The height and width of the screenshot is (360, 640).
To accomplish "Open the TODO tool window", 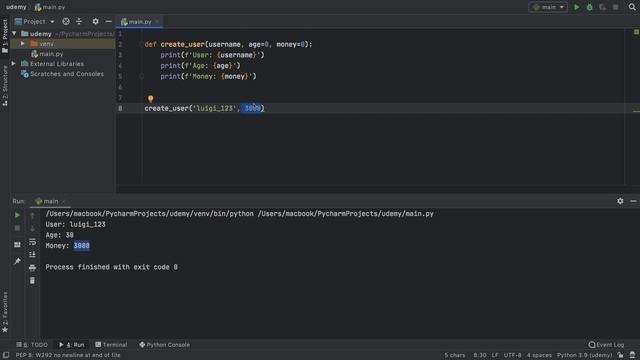I will [32, 344].
